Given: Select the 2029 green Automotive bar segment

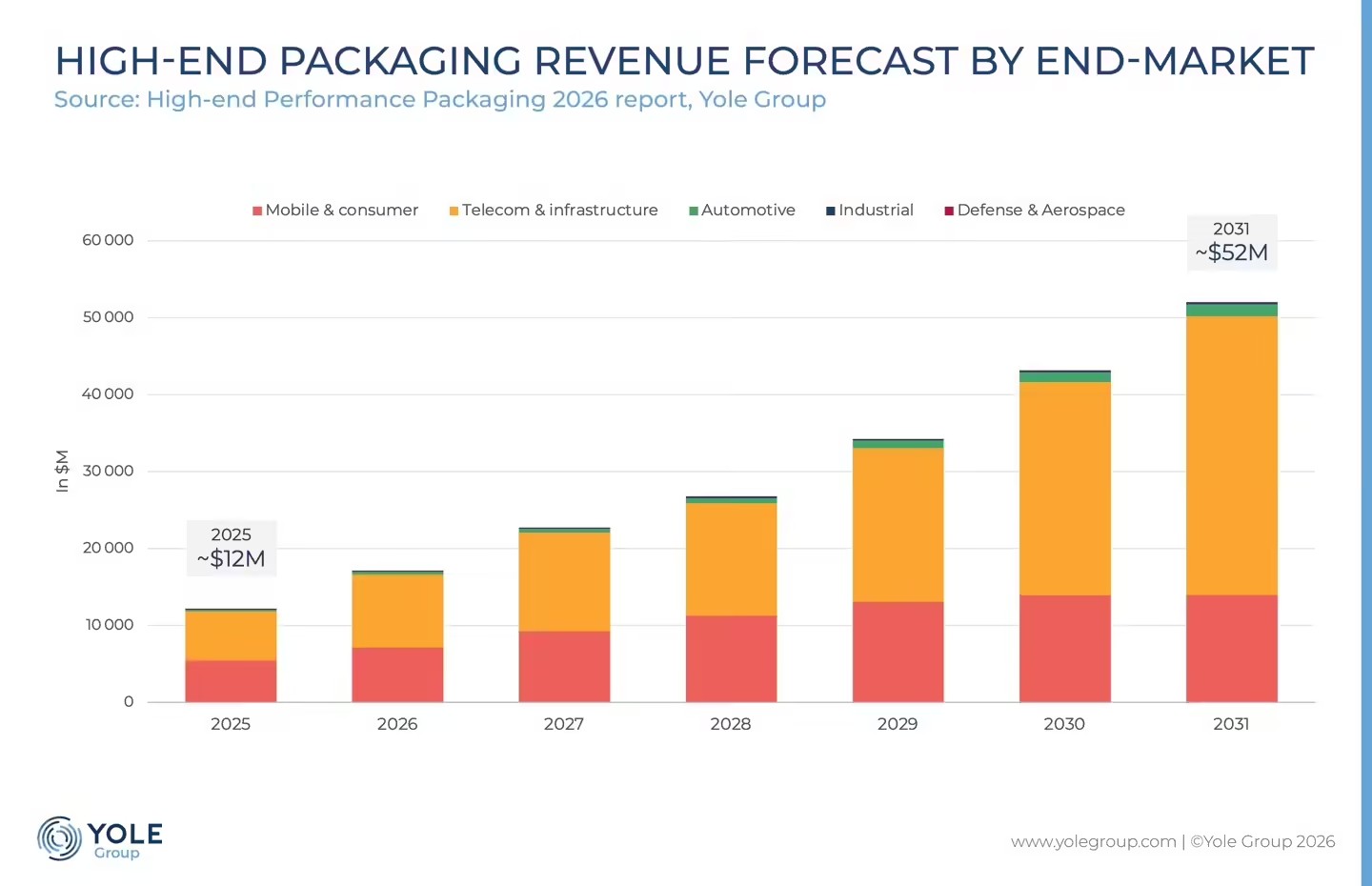Looking at the screenshot, I should pos(898,445).
